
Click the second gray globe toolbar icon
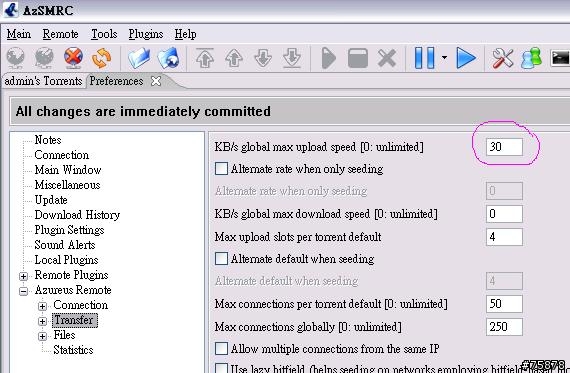point(44,58)
